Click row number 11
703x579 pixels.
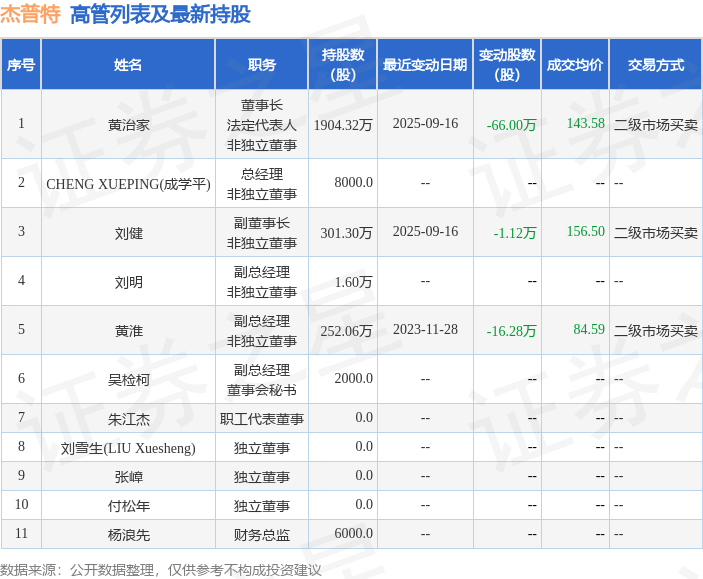(21, 533)
